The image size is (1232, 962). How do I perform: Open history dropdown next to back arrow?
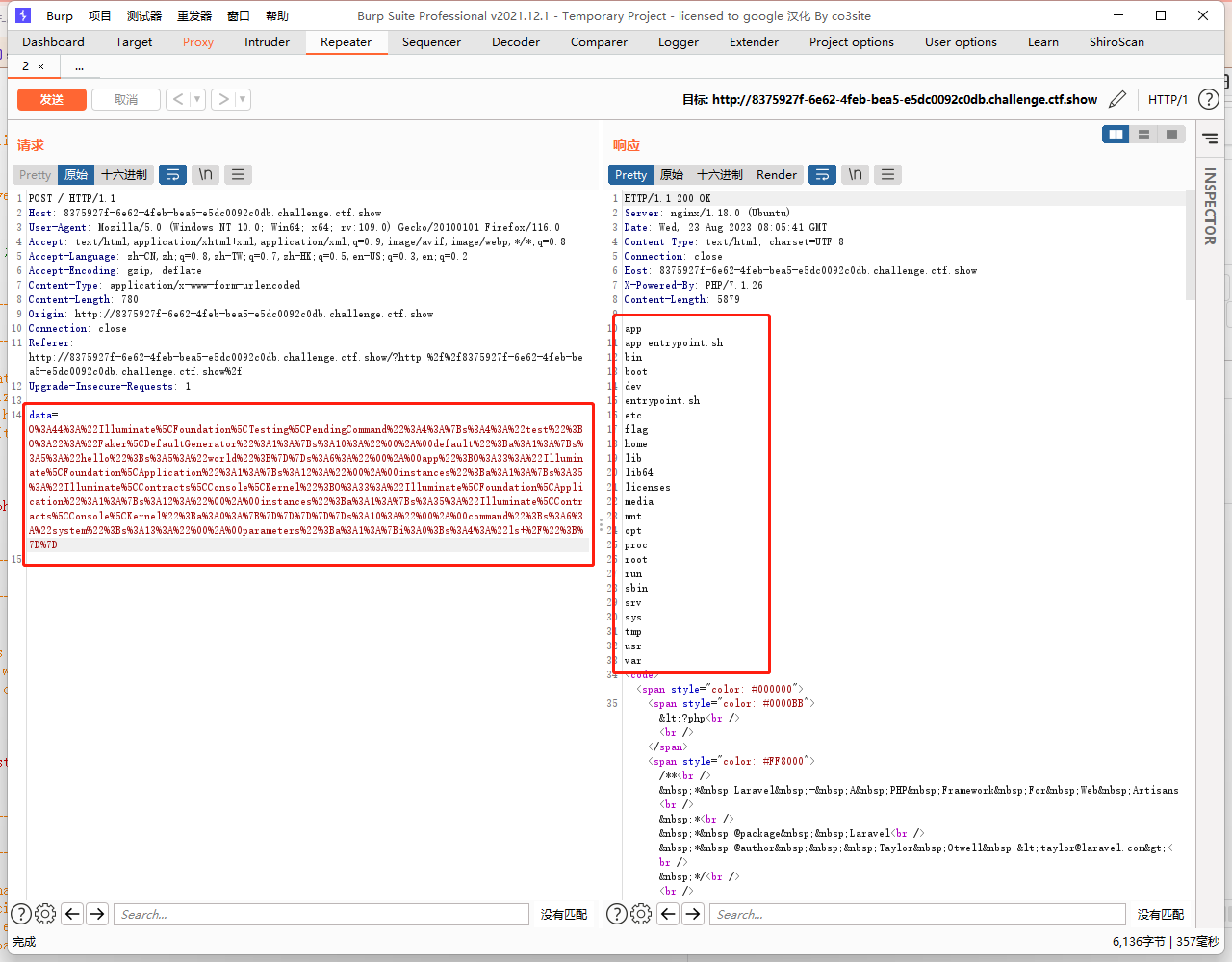[x=197, y=99]
